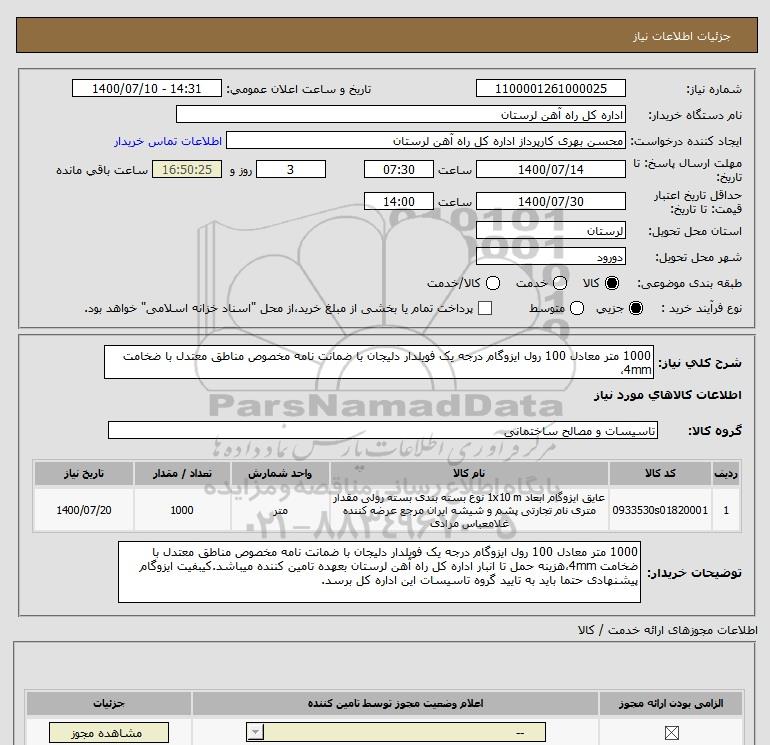Click the 'اعلام وضعیت مجوز توسط تامین کننده' header

(395, 703)
